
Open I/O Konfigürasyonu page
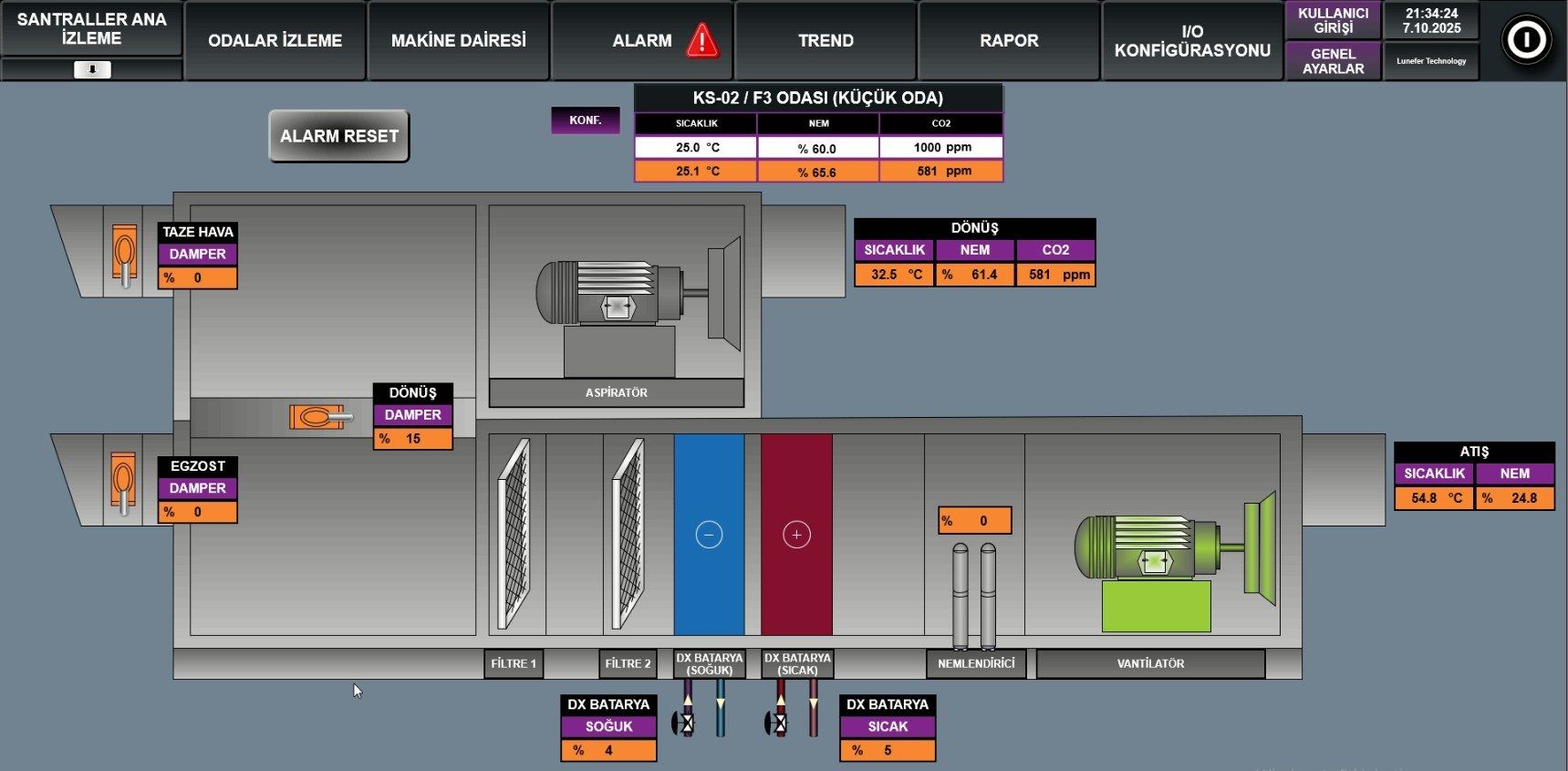pyautogui.click(x=1192, y=40)
